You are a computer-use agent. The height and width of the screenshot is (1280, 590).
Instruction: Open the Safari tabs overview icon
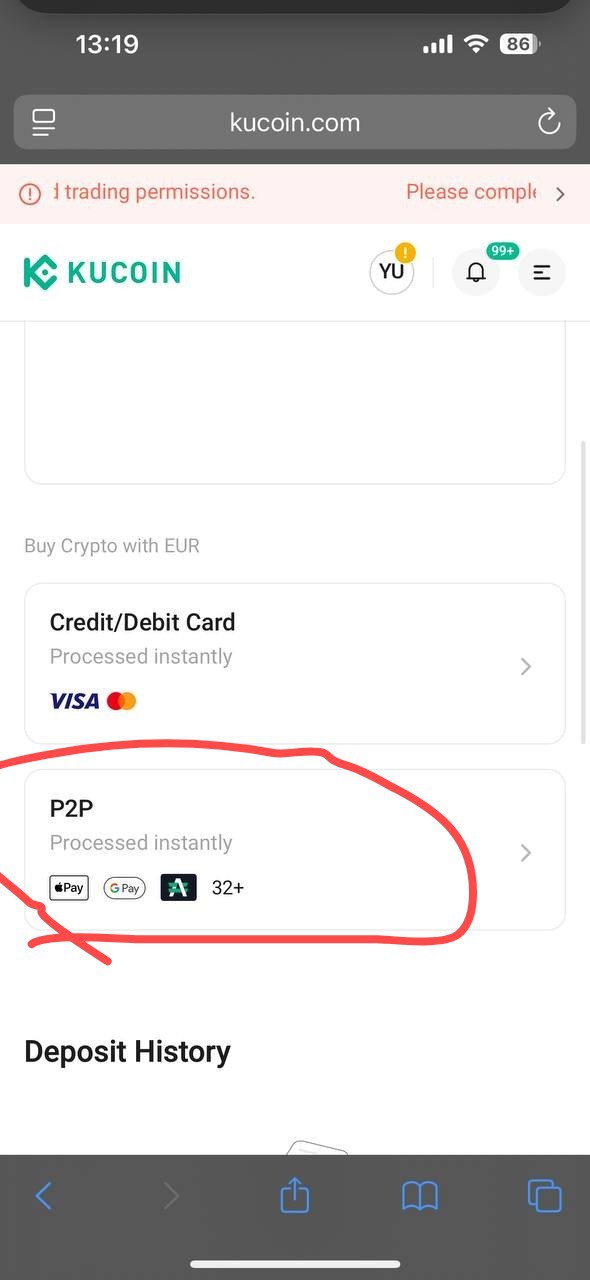click(544, 1196)
